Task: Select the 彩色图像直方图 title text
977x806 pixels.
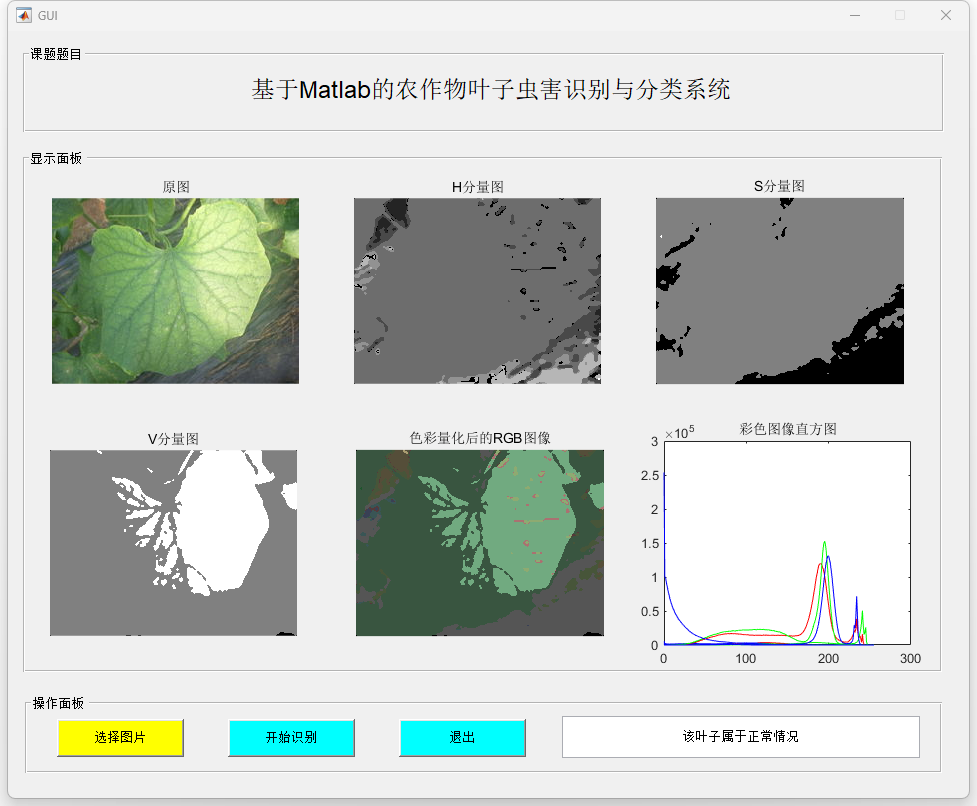Action: [788, 429]
